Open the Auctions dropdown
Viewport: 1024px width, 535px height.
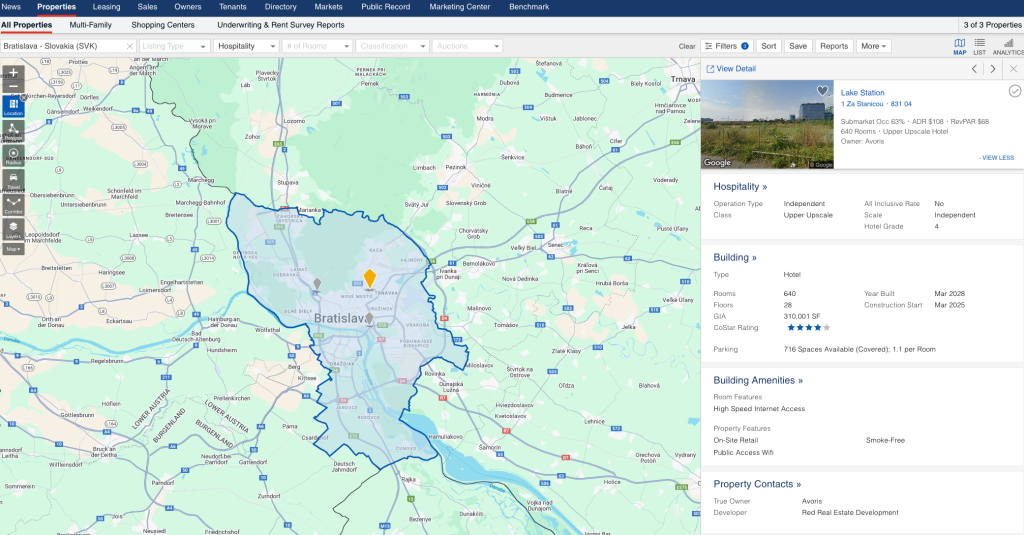(467, 46)
